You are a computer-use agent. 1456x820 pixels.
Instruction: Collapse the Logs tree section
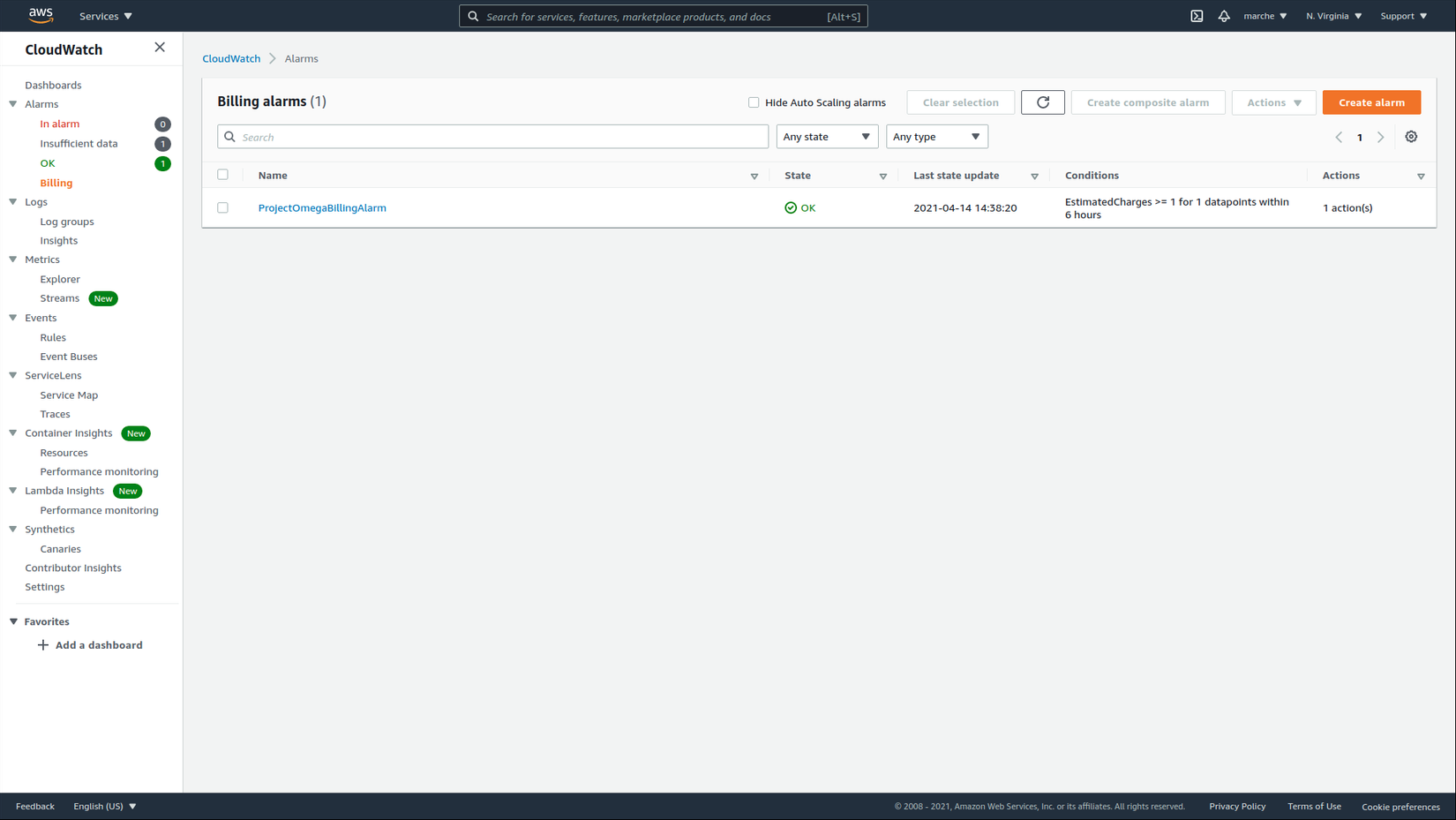point(13,202)
